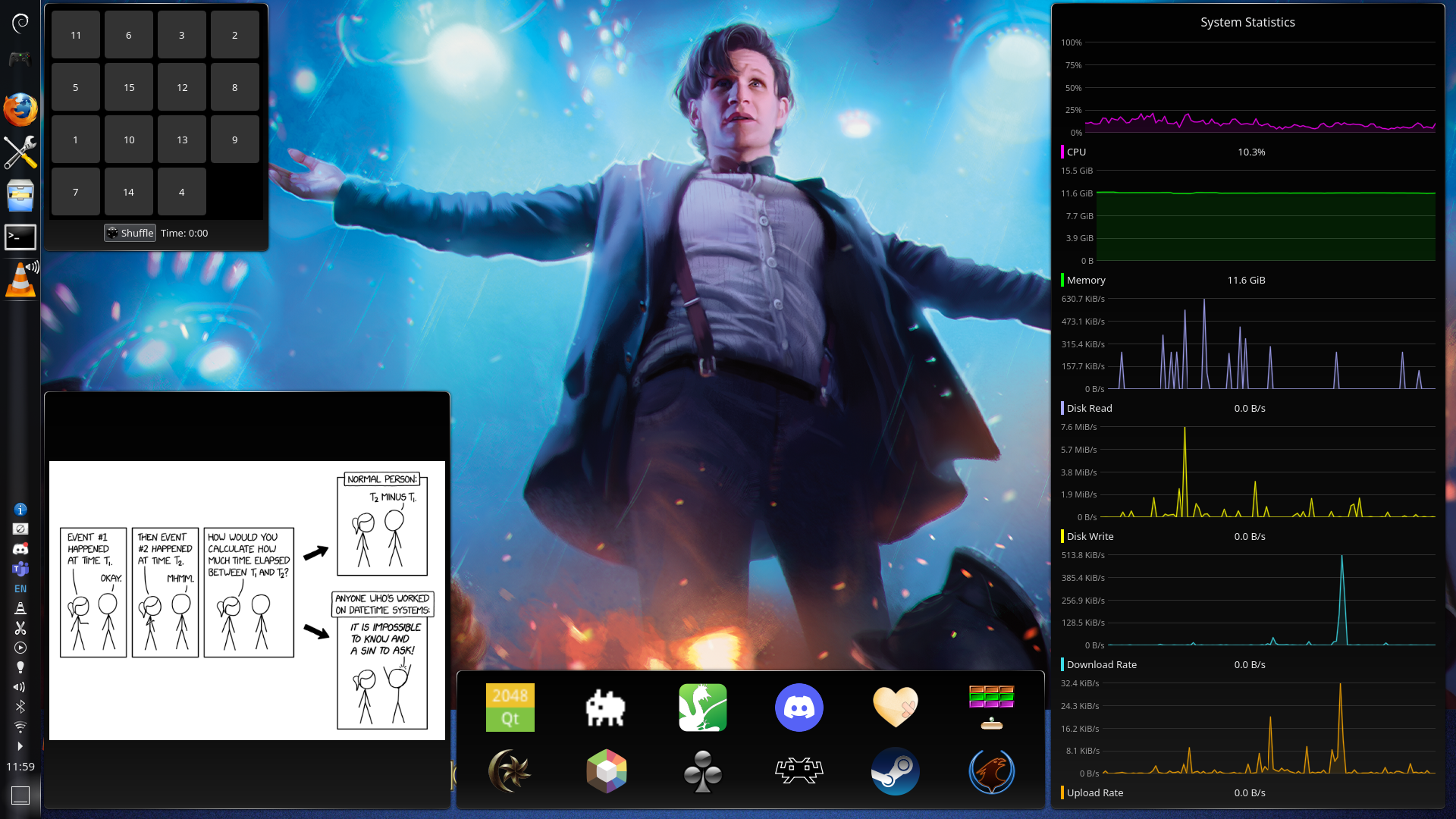This screenshot has height=819, width=1456.
Task: Open Discord from the launcher grid
Action: [799, 707]
